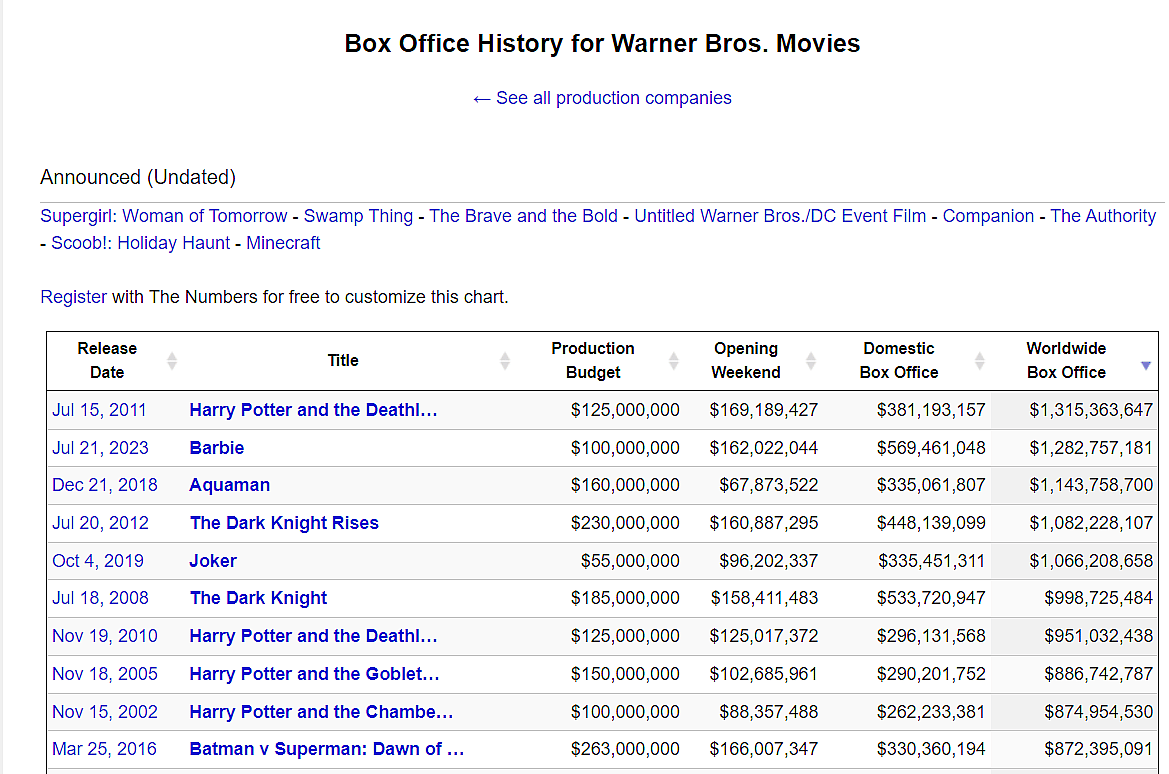
Task: Open the Barbie title link
Action: pos(217,448)
